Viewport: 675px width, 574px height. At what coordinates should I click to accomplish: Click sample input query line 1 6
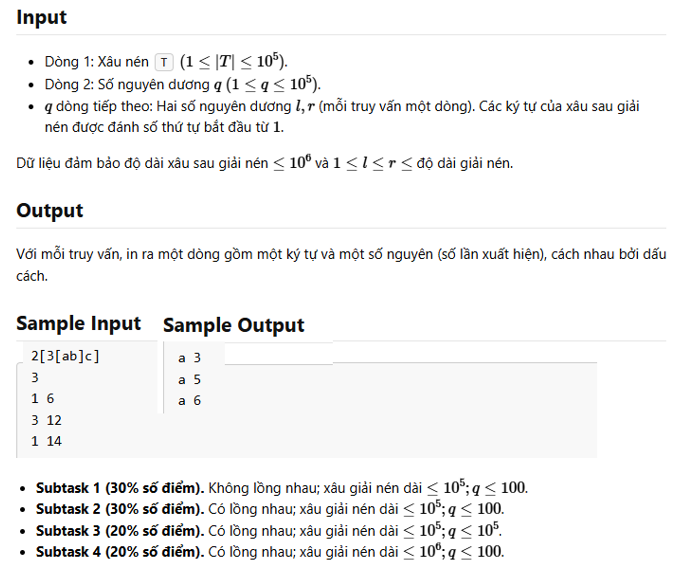click(x=43, y=399)
